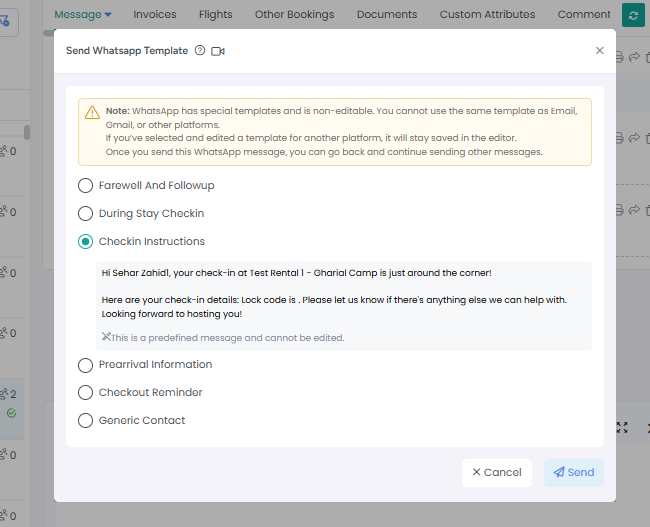
Task: Click the green refresh button
Action: point(633,15)
